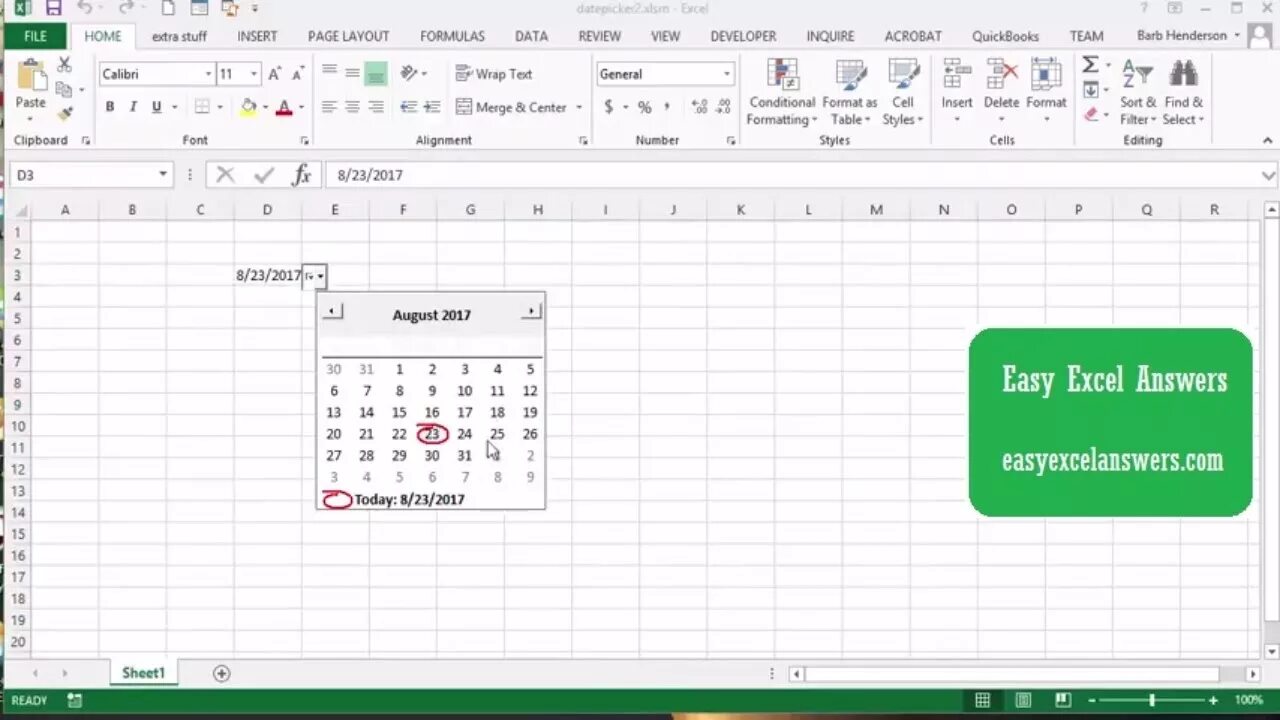
Task: Open the date picker dropdown arrow in D3
Action: point(320,276)
